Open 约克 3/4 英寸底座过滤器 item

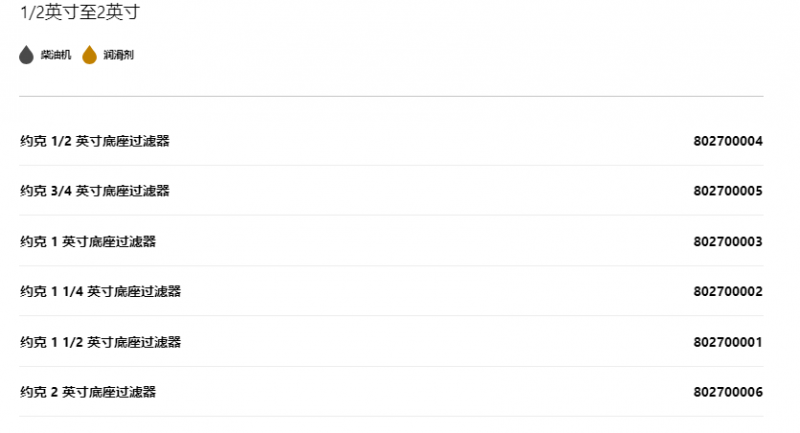click(95, 191)
